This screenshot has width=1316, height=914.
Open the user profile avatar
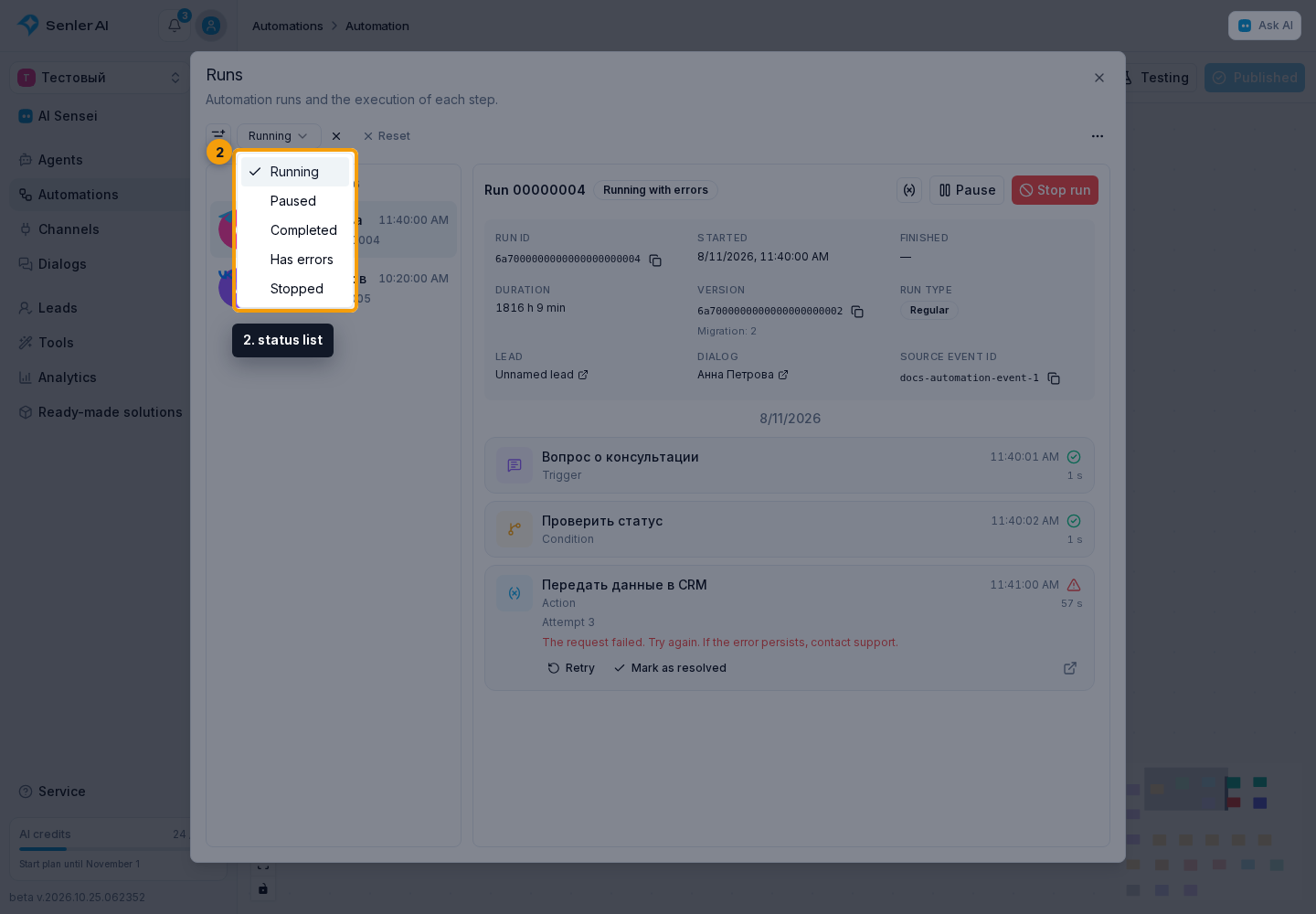pos(211,26)
